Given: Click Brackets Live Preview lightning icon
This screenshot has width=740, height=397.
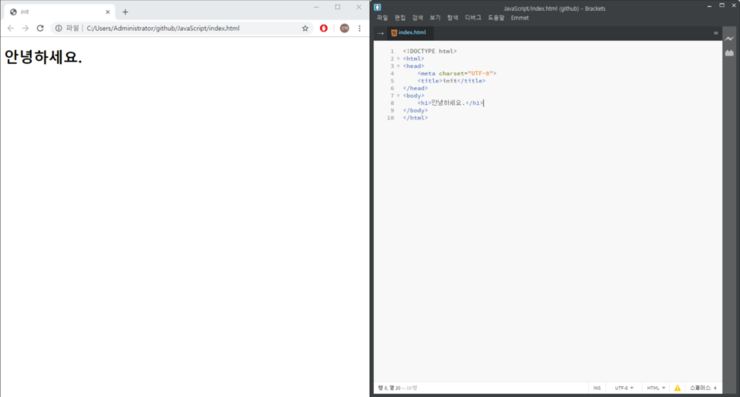Looking at the screenshot, I should tap(730, 39).
